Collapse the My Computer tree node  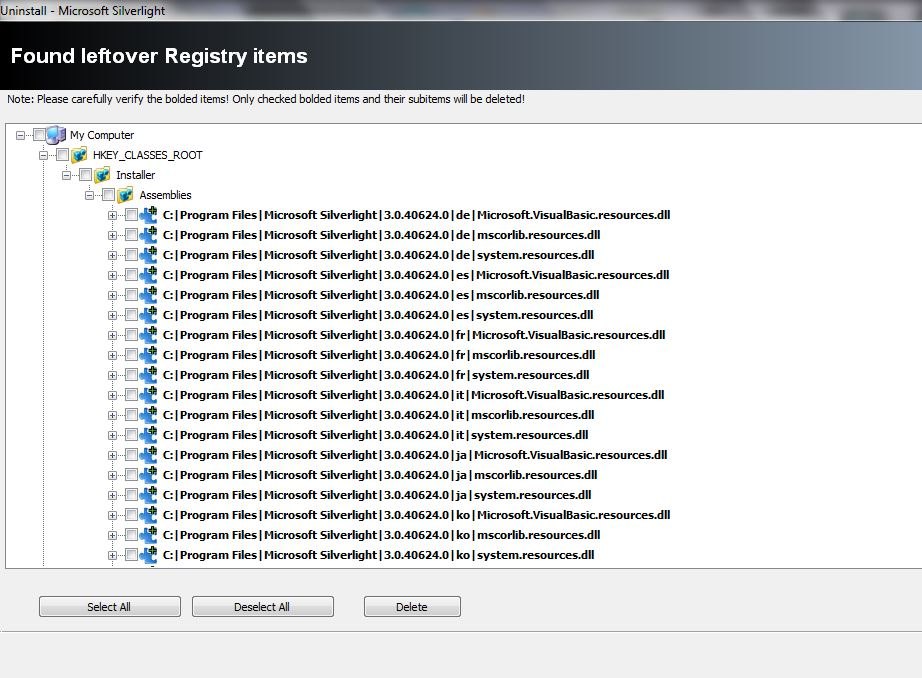[21, 135]
